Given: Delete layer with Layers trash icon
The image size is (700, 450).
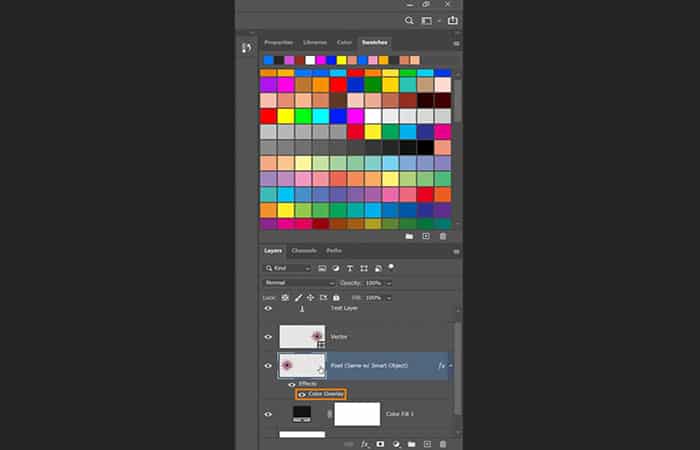Looking at the screenshot, I should pos(443,444).
